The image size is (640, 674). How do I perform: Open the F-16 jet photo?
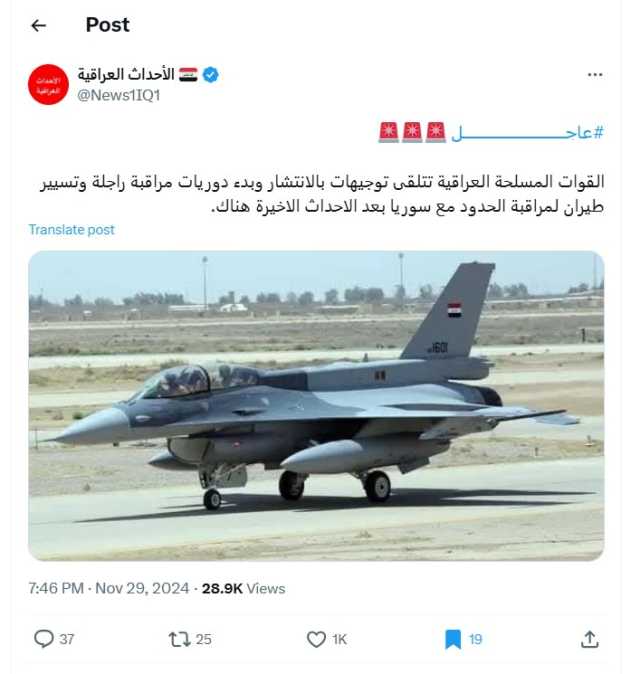coord(316,405)
